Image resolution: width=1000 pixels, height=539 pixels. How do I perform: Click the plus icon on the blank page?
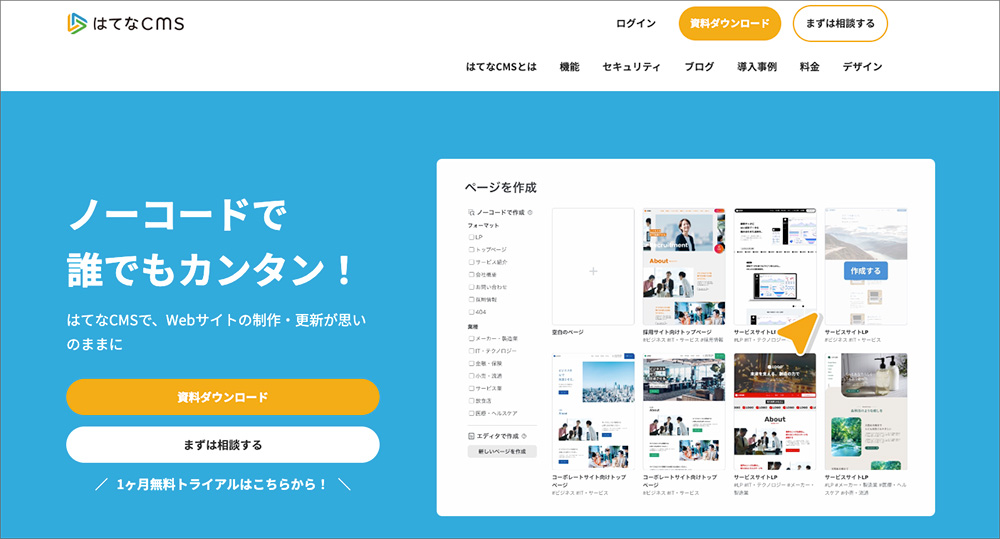tap(593, 271)
